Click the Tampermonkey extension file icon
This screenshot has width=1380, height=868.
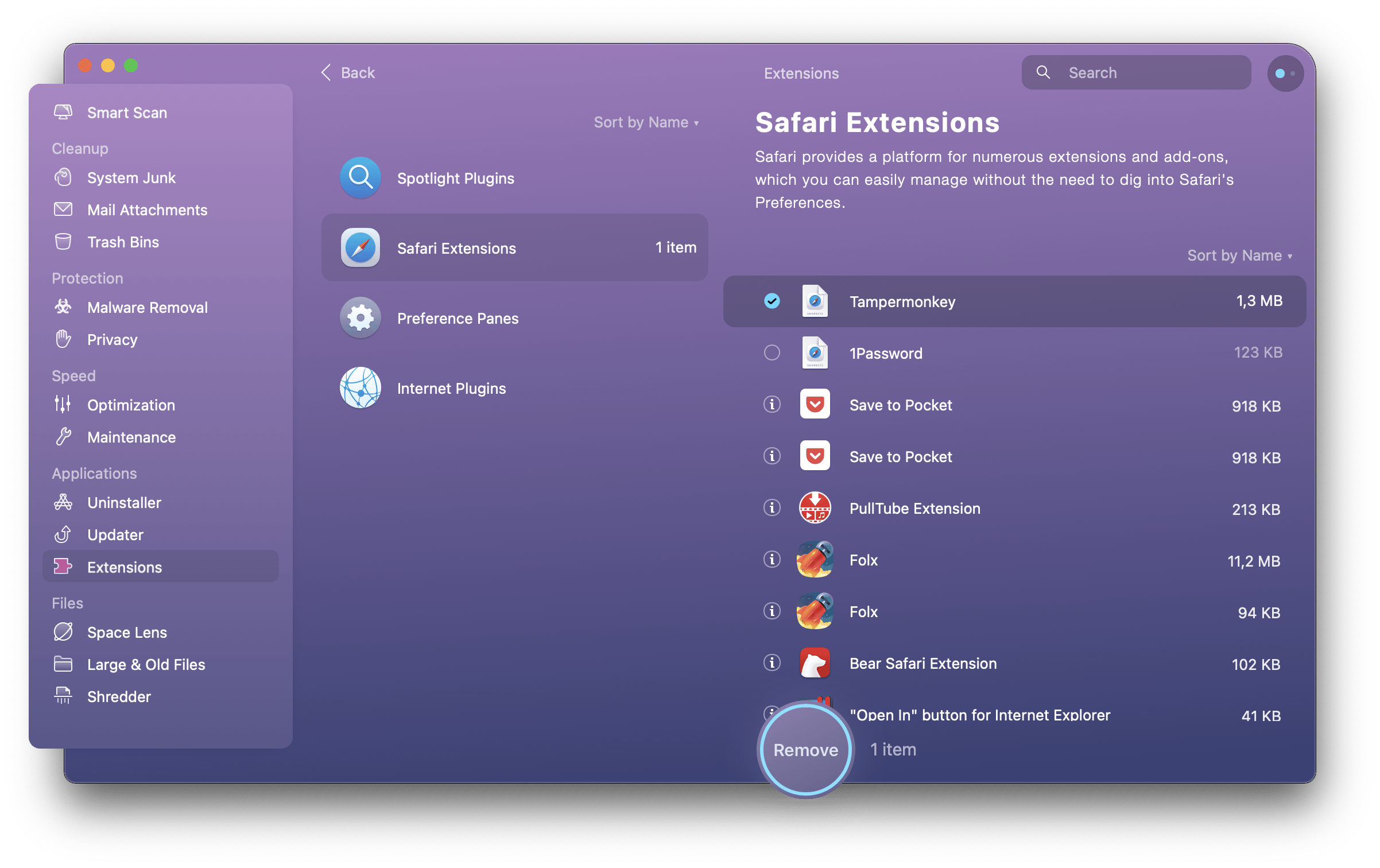click(815, 301)
